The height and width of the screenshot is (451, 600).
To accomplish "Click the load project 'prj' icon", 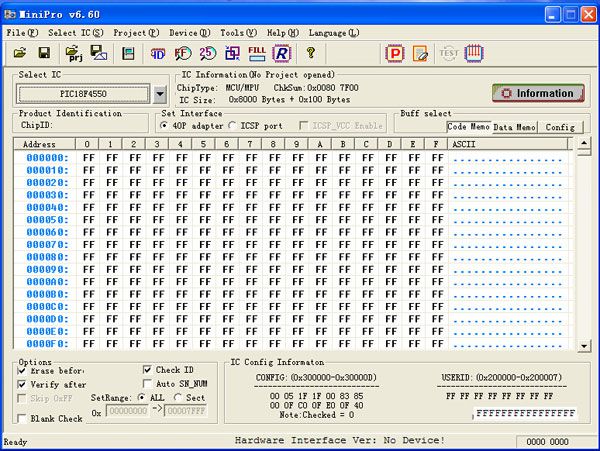I will pos(71,53).
